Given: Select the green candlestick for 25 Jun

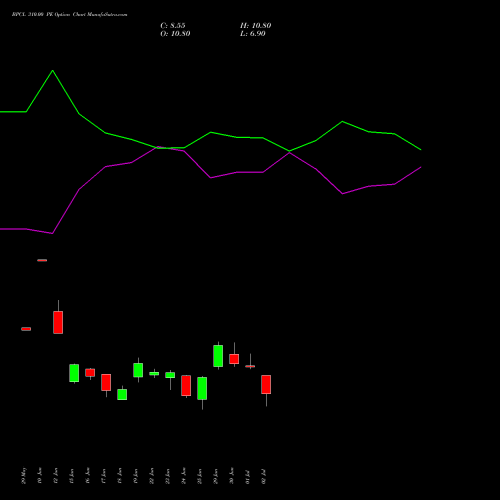Looking at the screenshot, I should coord(202,388).
